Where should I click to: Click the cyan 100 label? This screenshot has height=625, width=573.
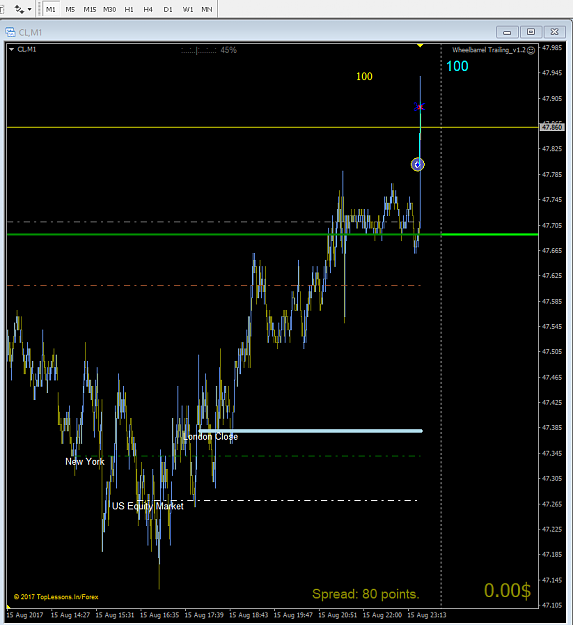(x=457, y=66)
